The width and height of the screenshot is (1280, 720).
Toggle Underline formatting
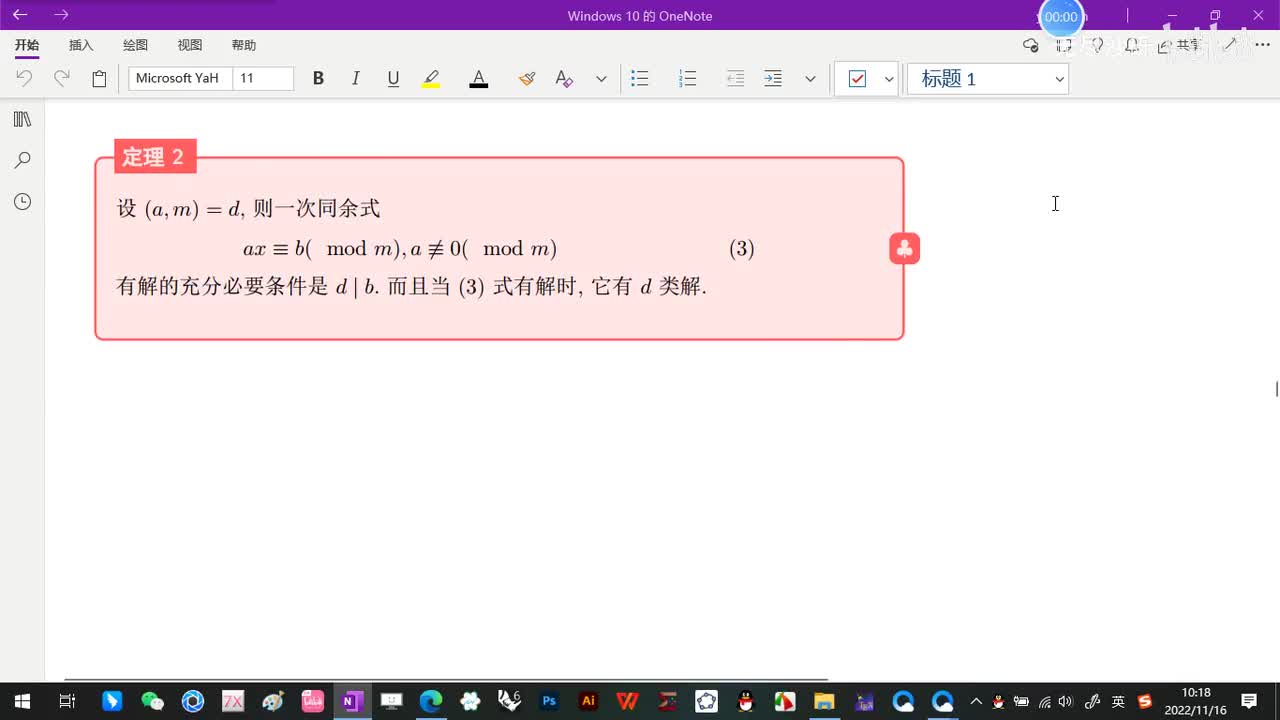pyautogui.click(x=393, y=78)
